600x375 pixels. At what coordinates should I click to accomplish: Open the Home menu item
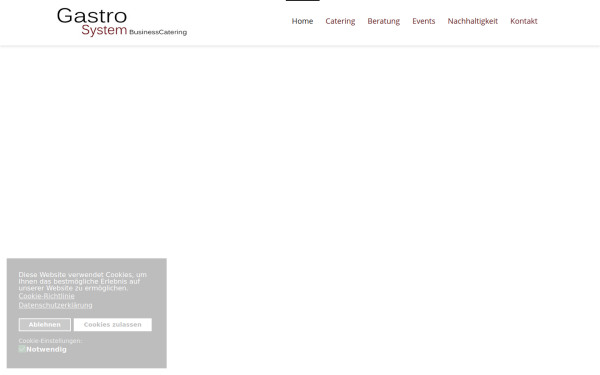pyautogui.click(x=302, y=21)
